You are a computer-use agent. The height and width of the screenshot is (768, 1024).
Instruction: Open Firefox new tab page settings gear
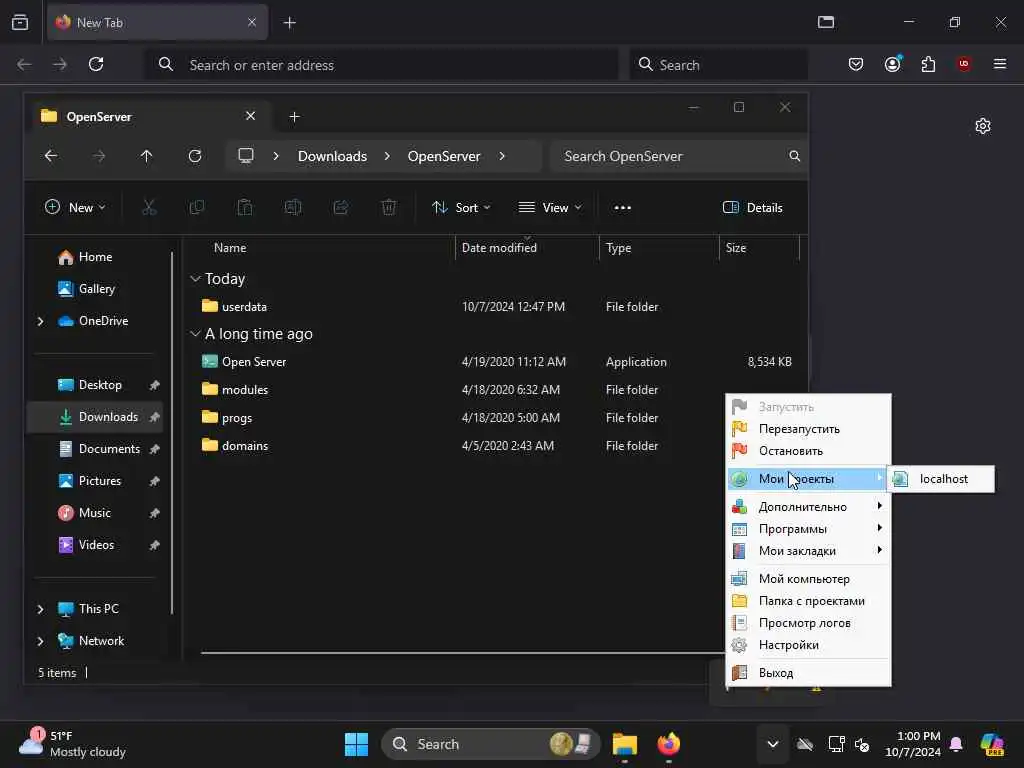(983, 126)
